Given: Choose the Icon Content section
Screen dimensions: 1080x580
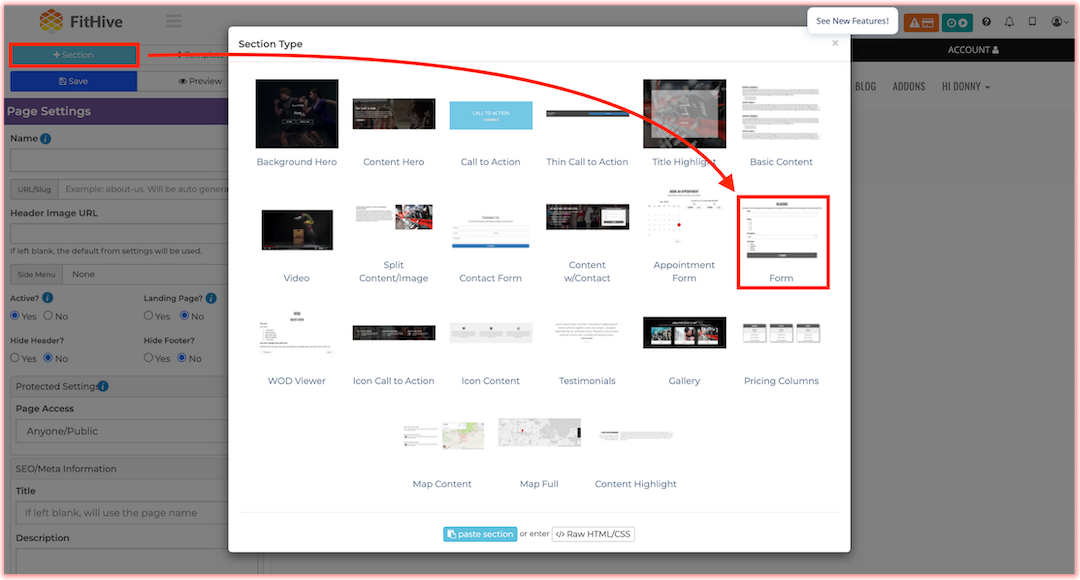Looking at the screenshot, I should tap(491, 333).
